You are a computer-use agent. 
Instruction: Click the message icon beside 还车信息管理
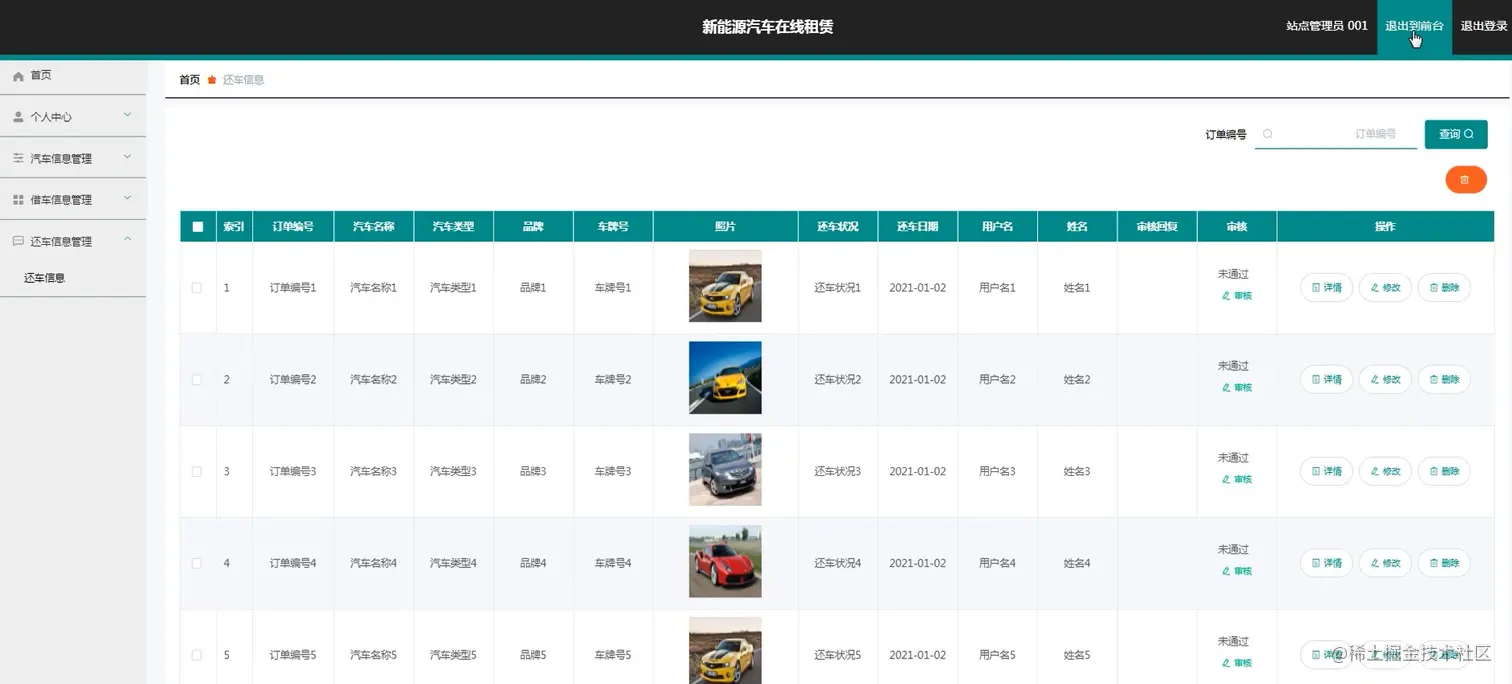point(17,240)
